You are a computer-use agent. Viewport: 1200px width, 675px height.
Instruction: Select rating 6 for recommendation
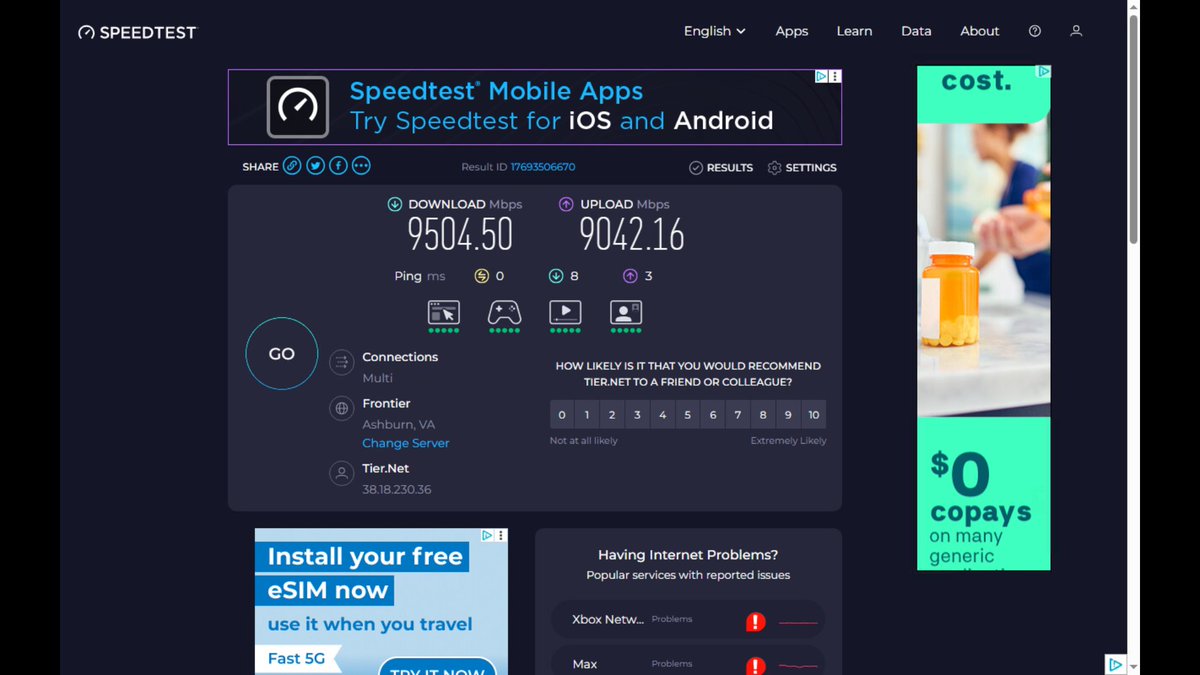pos(713,414)
